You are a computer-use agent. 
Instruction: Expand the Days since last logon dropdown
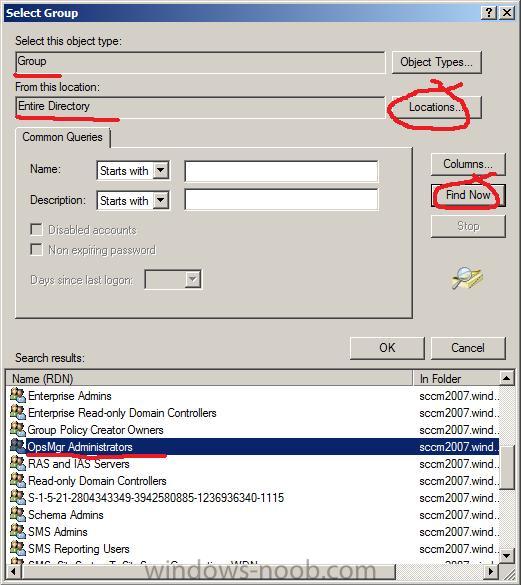(x=193, y=279)
